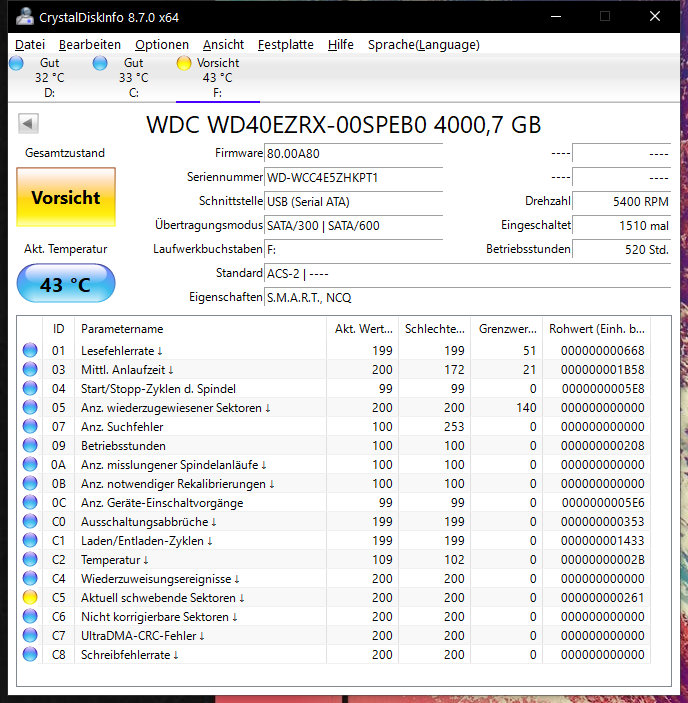The image size is (688, 703).
Task: Click the Übertragungsmodus field SATA/300 | SATA/600
Action: pos(354,226)
